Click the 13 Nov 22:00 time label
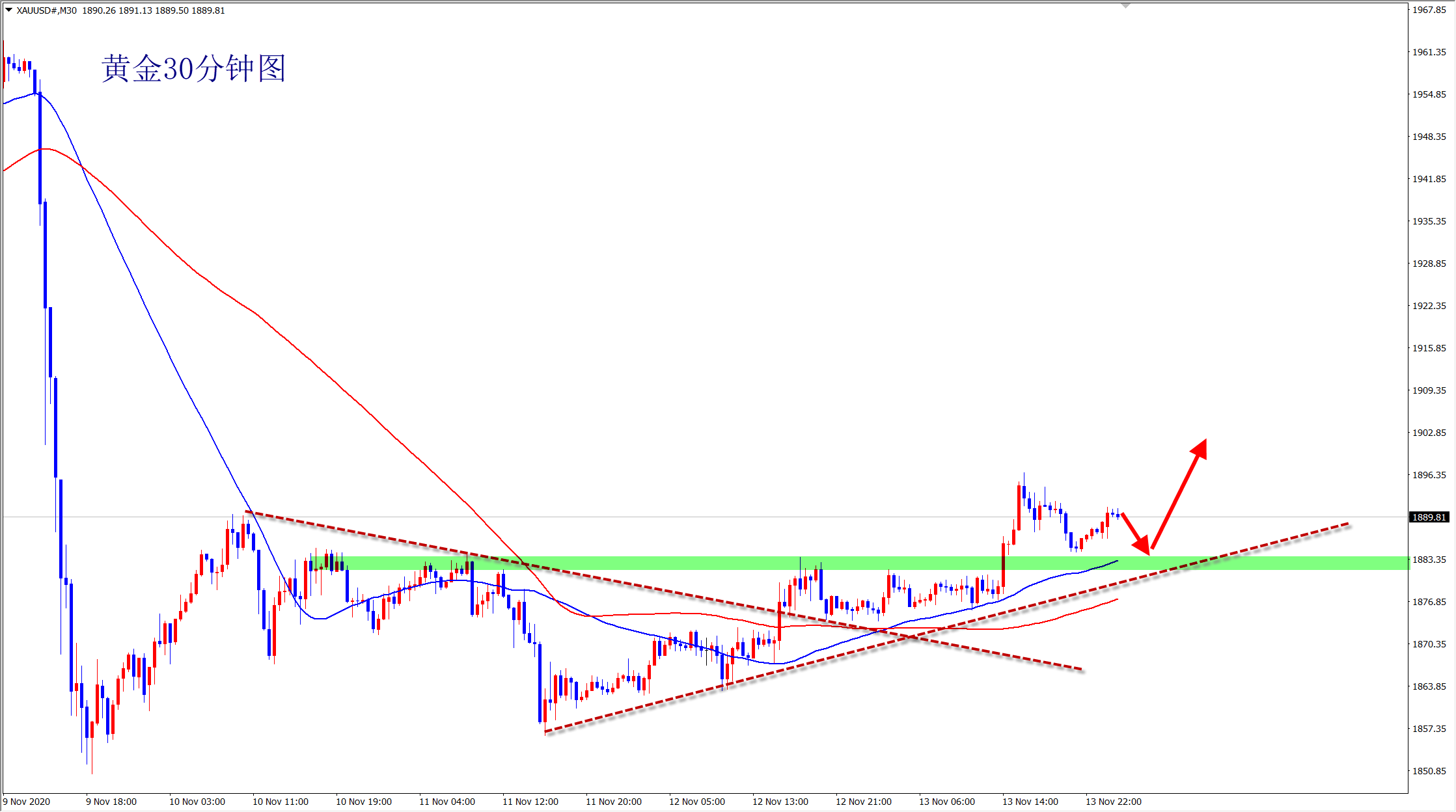Viewport: 1456px width, 812px height. point(1113,802)
